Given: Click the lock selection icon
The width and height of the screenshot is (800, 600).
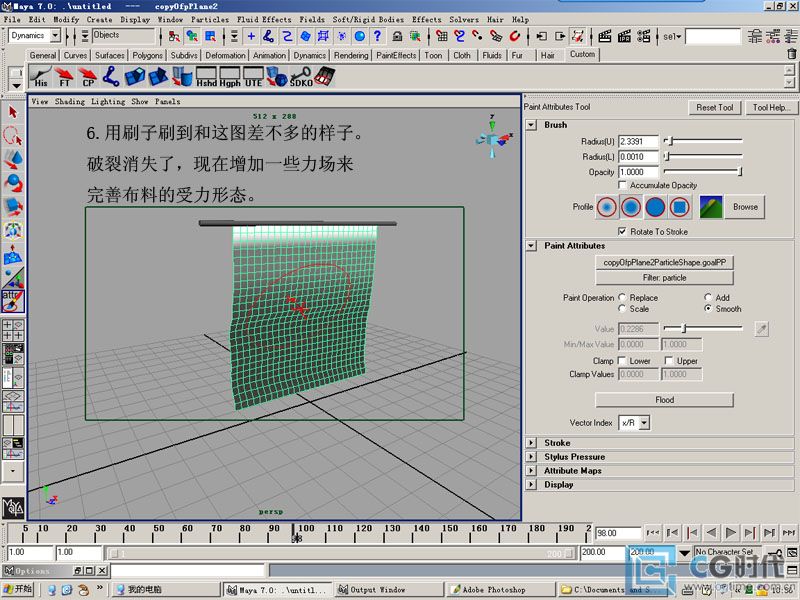Looking at the screenshot, I should (397, 36).
